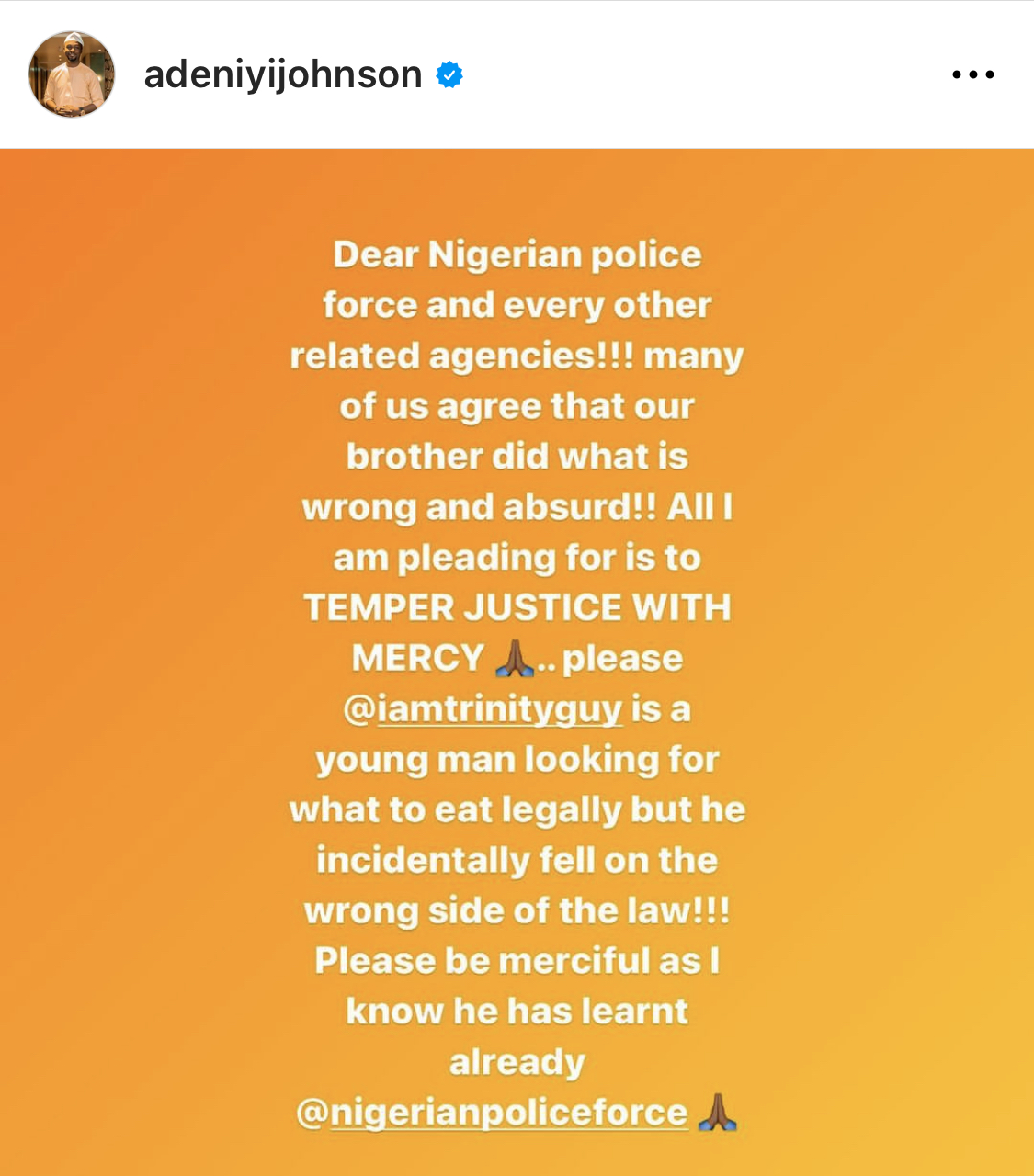
Task: Click the "what to eat legally but he" line
Action: point(517,810)
